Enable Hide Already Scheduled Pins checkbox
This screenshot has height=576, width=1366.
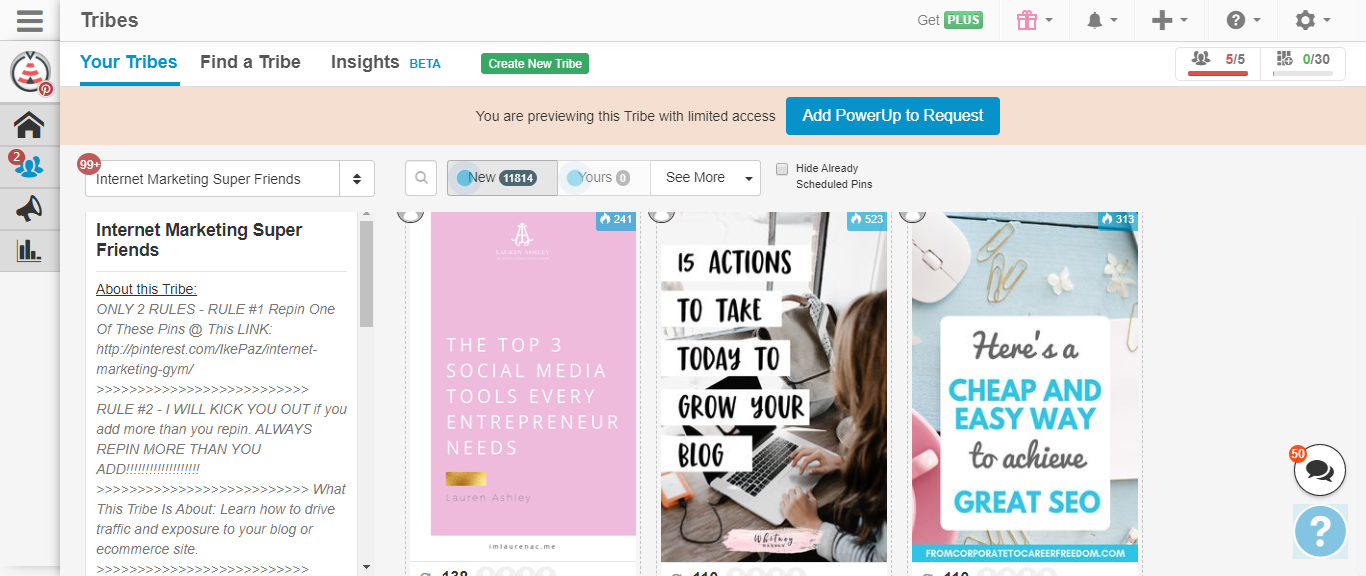[782, 169]
